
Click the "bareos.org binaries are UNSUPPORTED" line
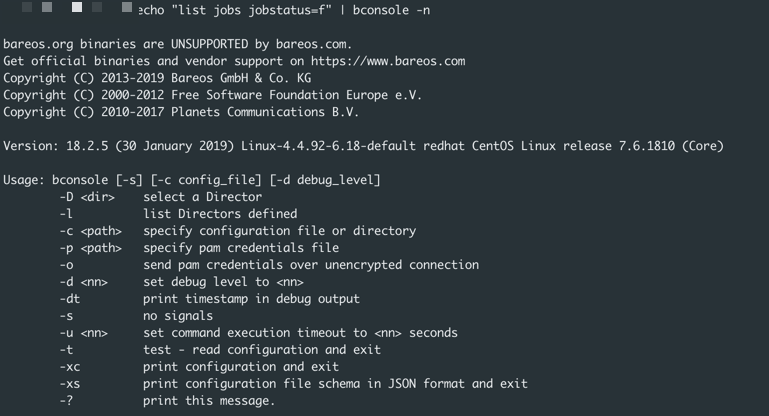177,44
